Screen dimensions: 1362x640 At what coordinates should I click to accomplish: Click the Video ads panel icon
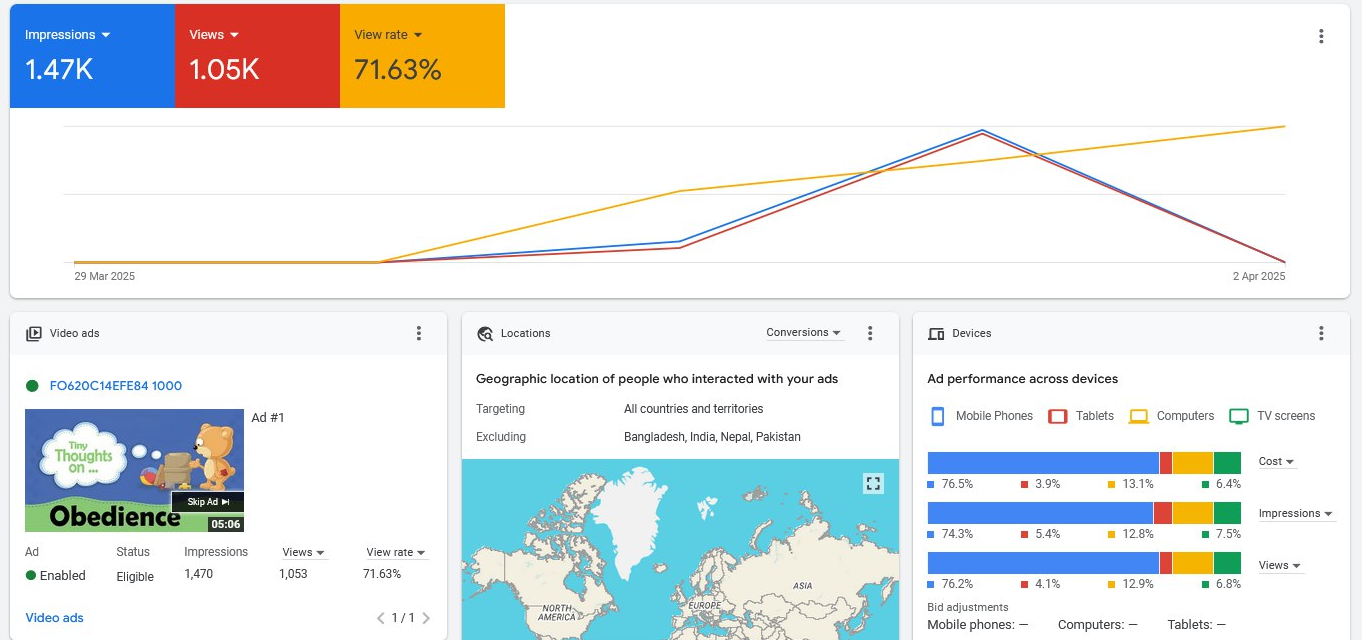pos(34,334)
